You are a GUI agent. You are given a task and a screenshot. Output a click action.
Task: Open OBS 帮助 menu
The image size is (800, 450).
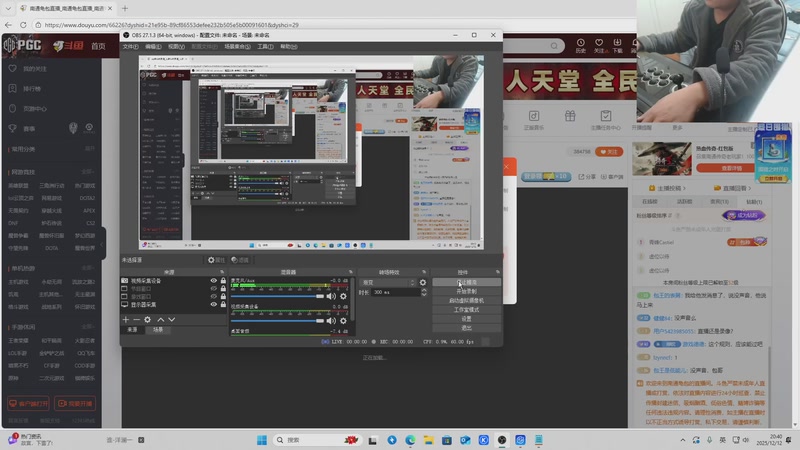[288, 46]
